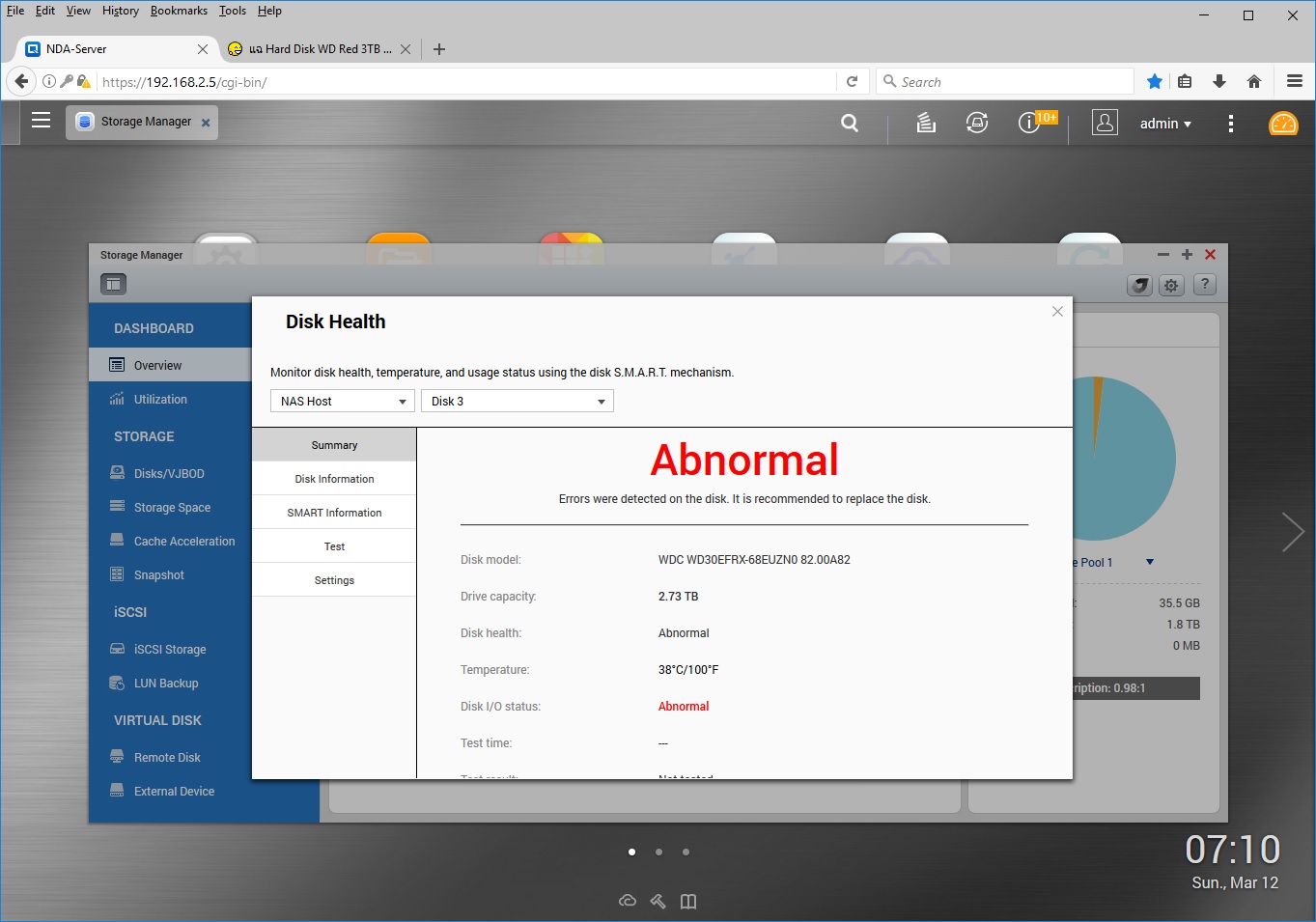The image size is (1316, 922).
Task: Bookmark this page with star icon
Action: tap(1154, 82)
